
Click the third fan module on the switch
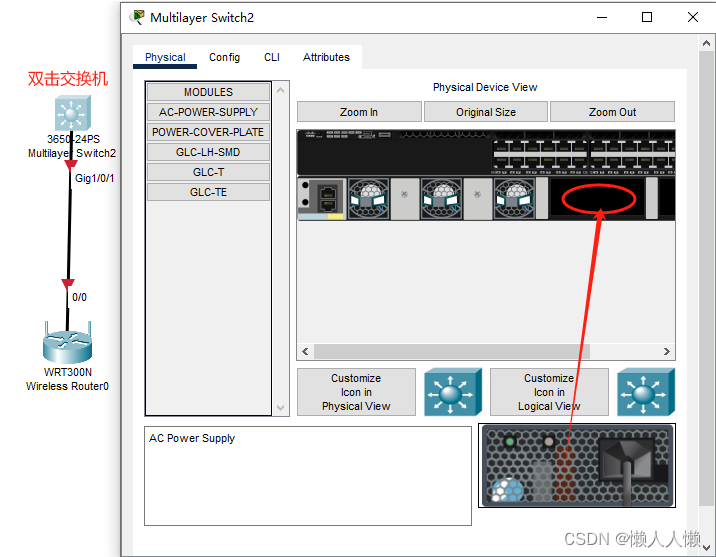click(x=514, y=199)
